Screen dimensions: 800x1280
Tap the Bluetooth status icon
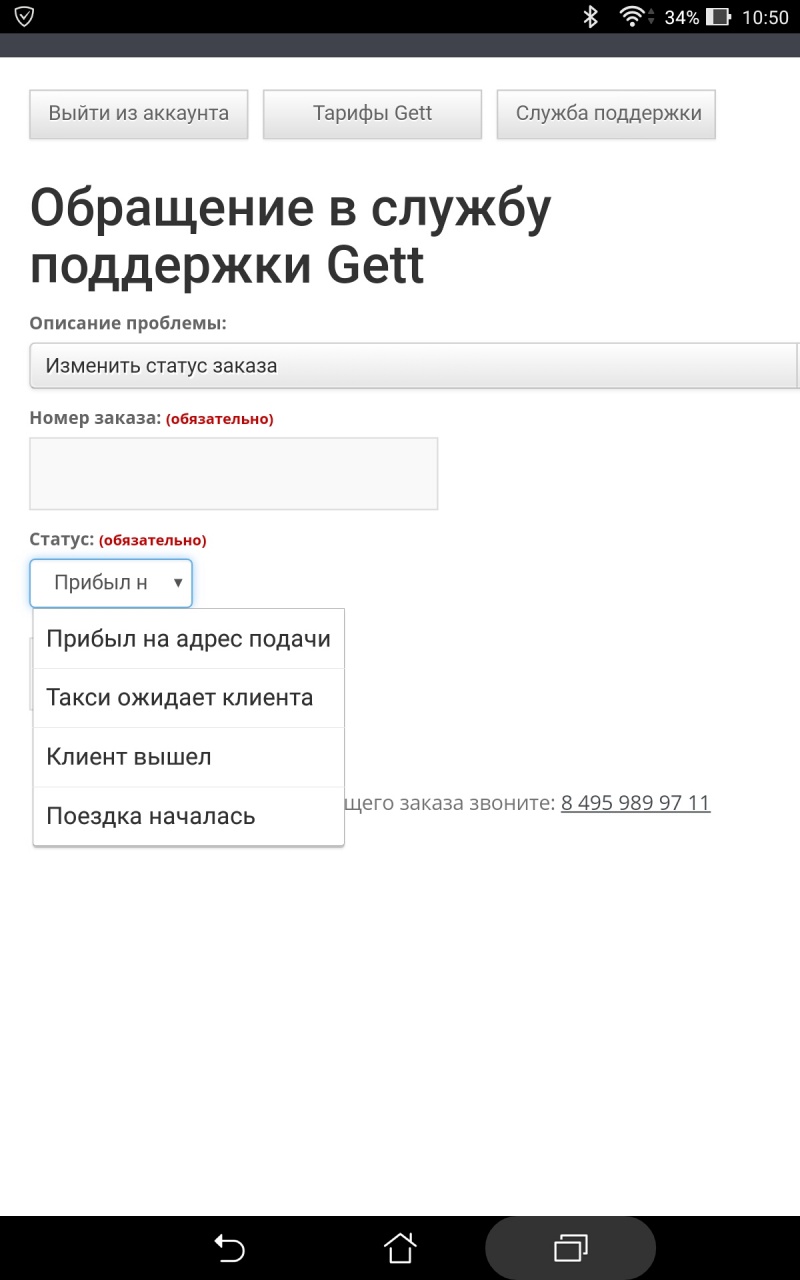coord(591,17)
